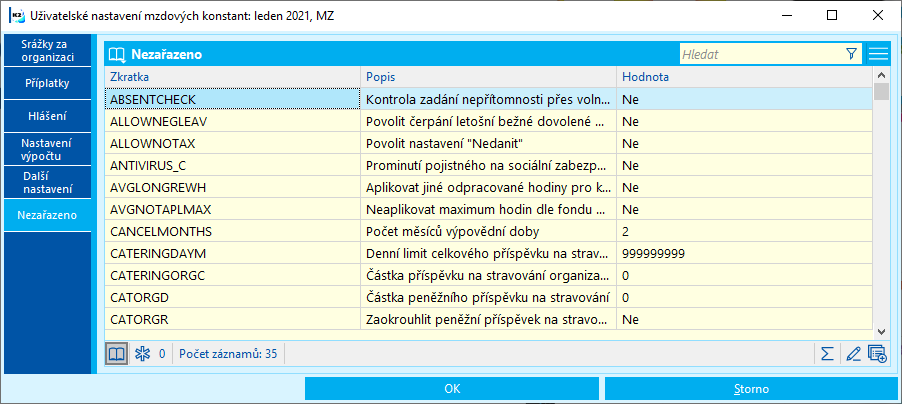Click description starting 'Kontrola zadání nepřítomnosti'
902x404 pixels.
[488, 100]
